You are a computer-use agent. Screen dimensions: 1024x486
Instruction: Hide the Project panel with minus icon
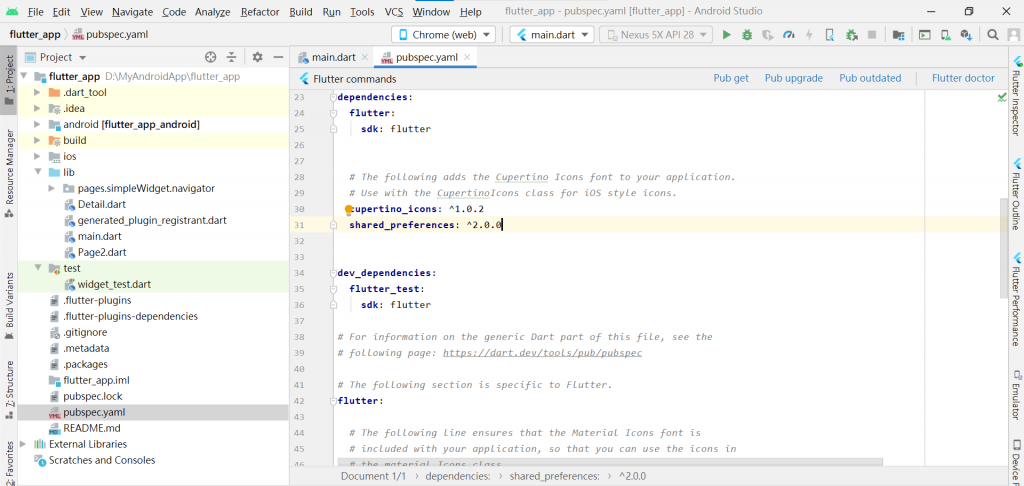278,57
